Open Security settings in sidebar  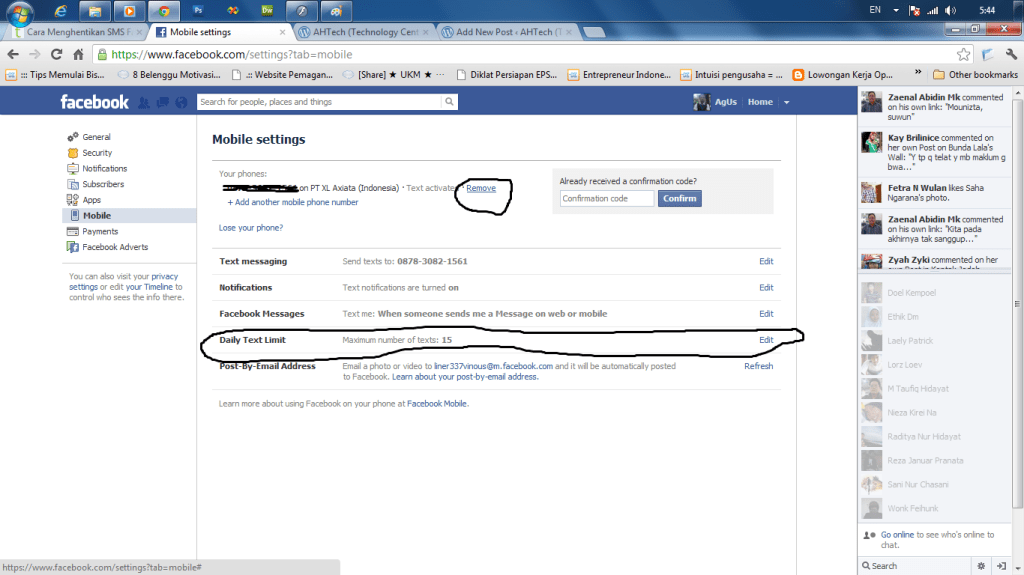pos(97,152)
